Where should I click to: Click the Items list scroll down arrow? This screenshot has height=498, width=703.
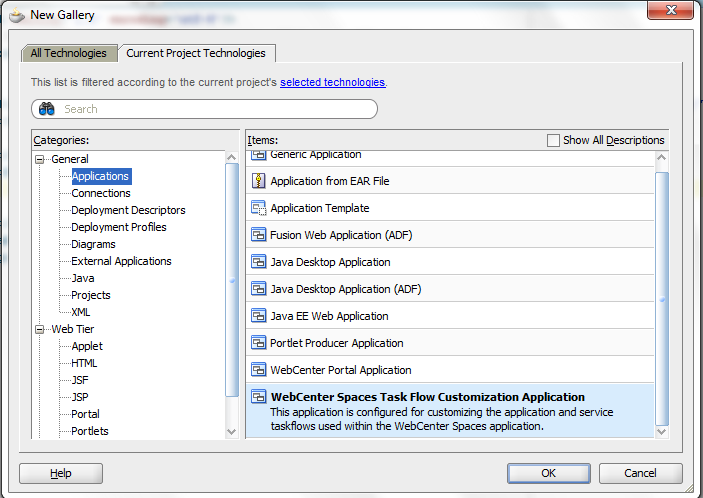[661, 432]
